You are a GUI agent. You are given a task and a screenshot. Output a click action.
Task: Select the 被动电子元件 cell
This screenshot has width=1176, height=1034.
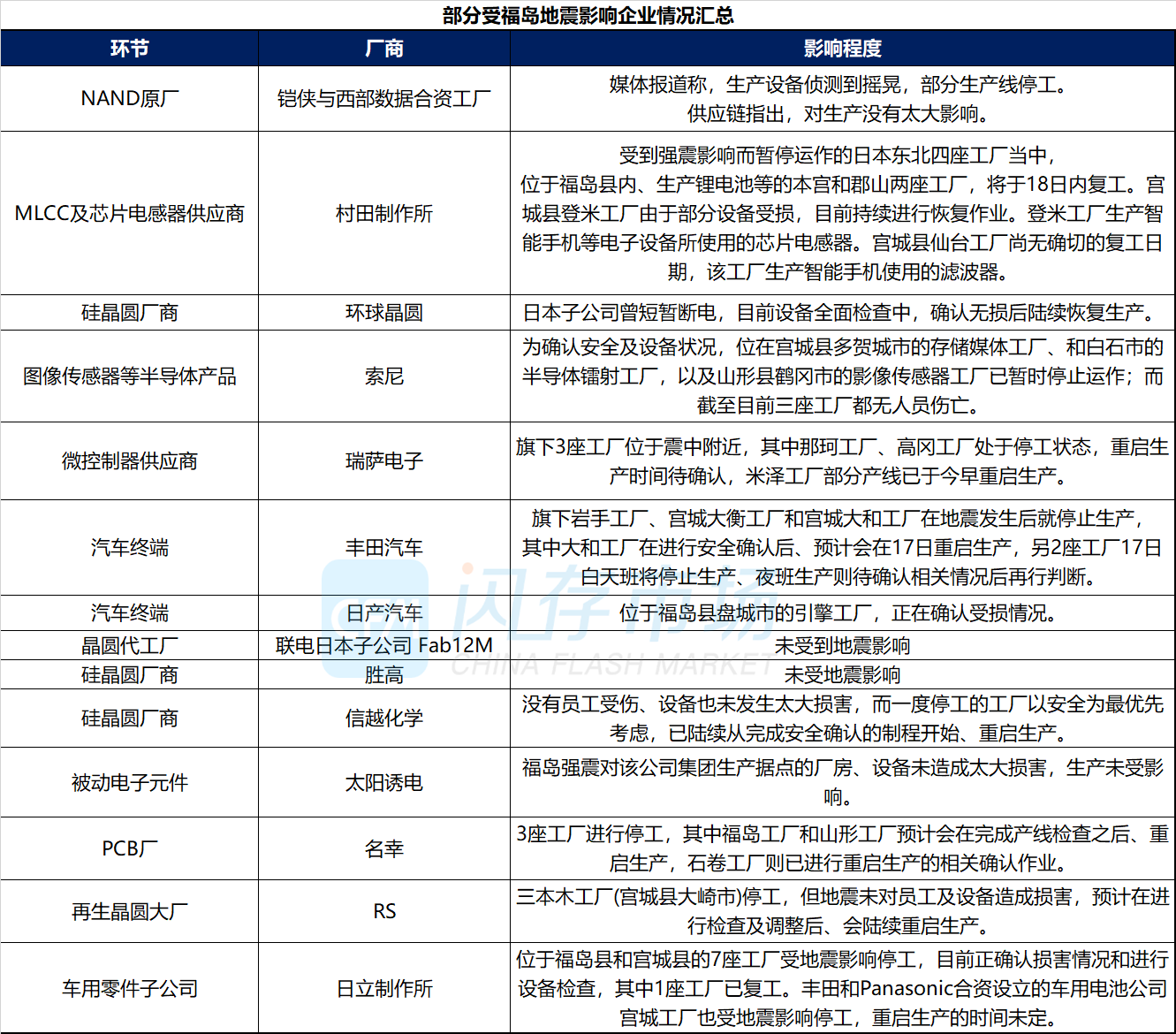tap(130, 782)
